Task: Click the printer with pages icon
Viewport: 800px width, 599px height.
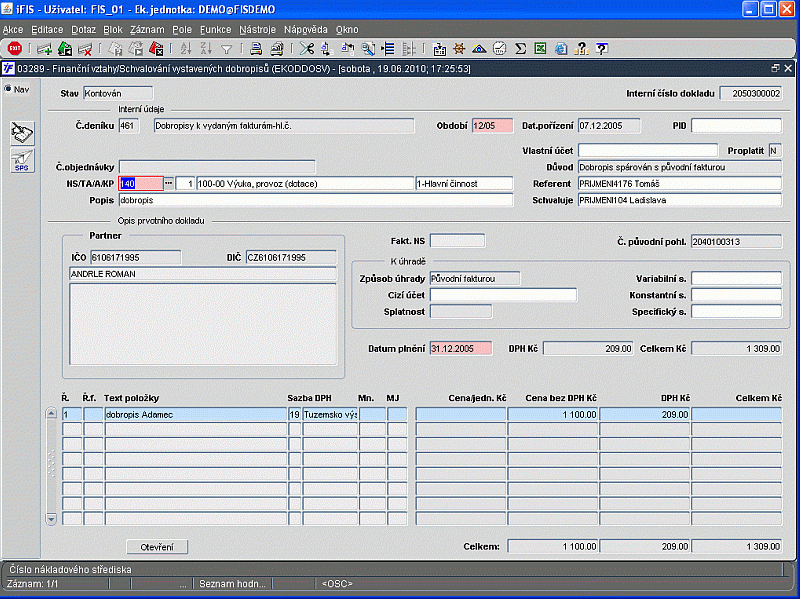Action: 277,49
